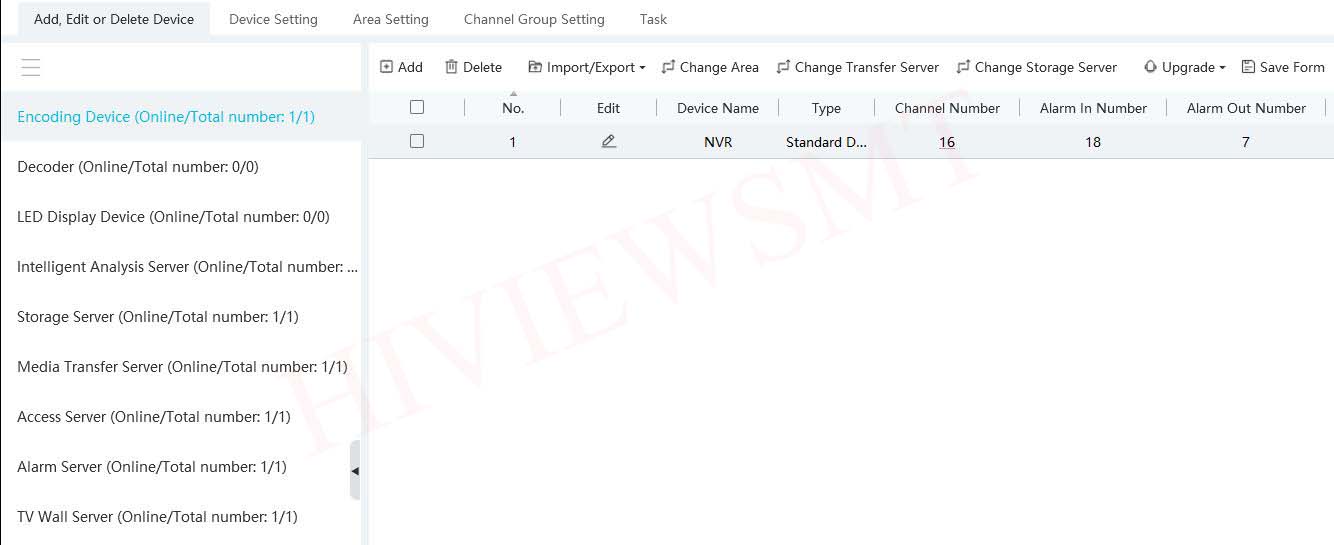Open the Import/Export dropdown
The image size is (1334, 545).
[587, 67]
